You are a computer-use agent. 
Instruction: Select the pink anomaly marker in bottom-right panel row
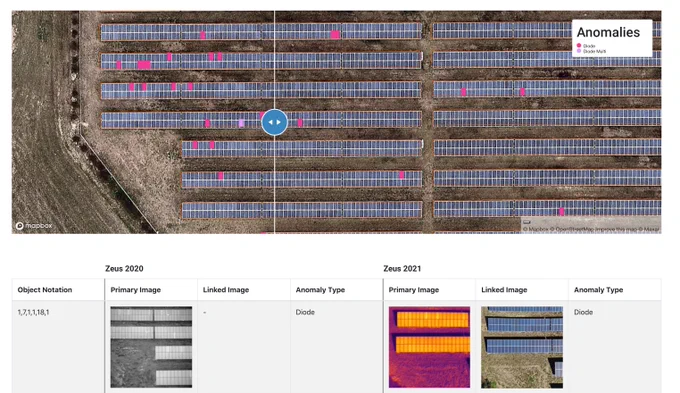(562, 212)
